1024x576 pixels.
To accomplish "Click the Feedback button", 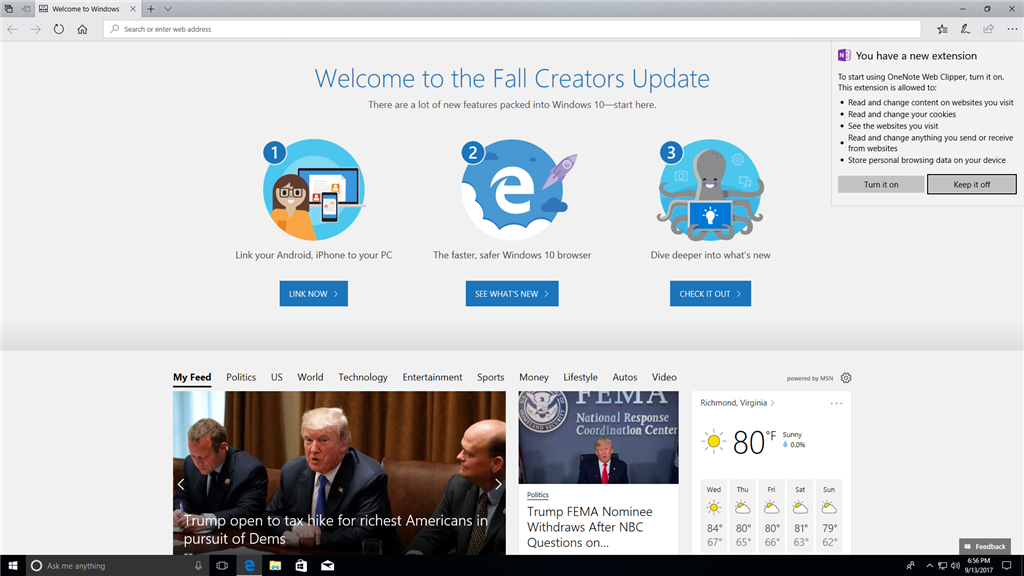I will (x=985, y=547).
